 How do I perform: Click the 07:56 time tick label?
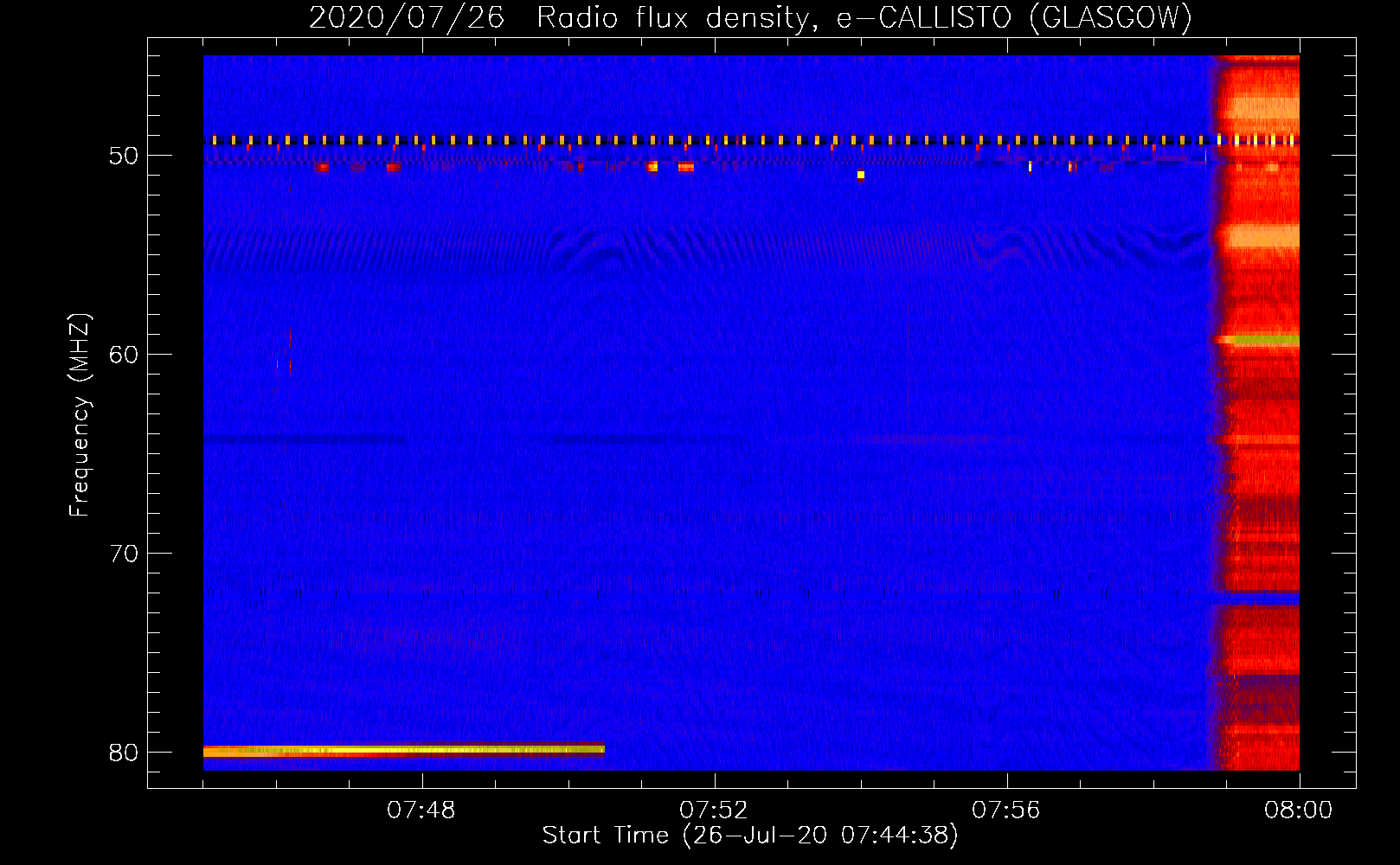[x=1006, y=811]
